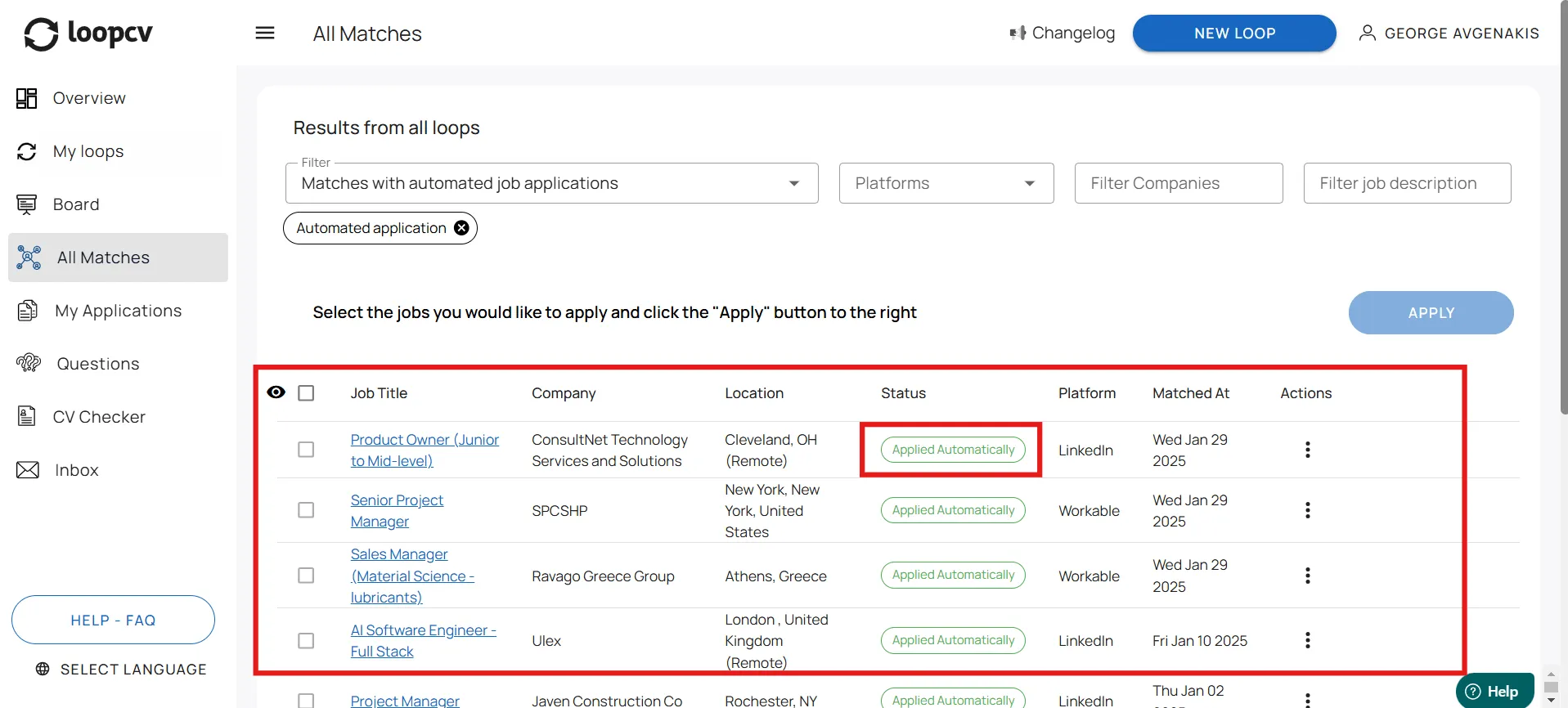Click the Inbox envelope icon
Screen dimensions: 1568x708
coord(28,470)
